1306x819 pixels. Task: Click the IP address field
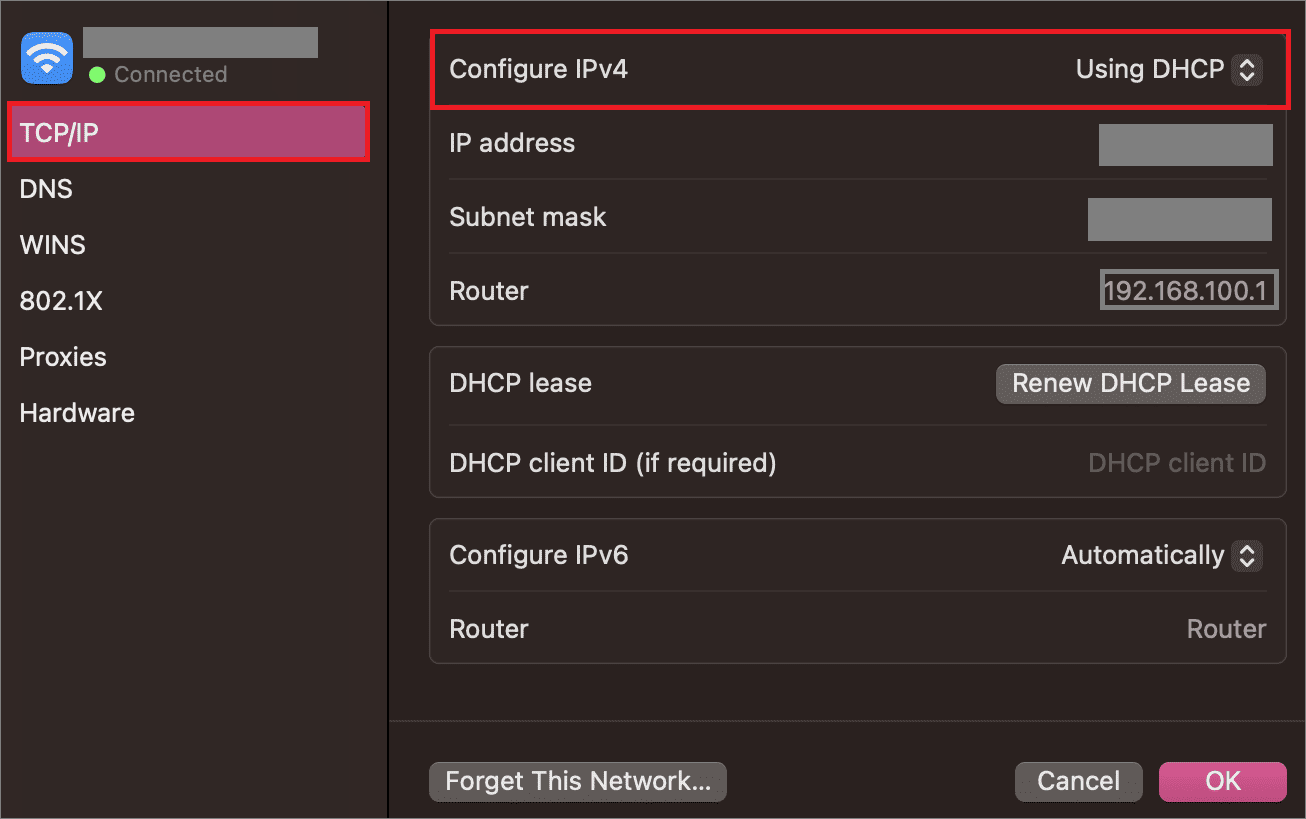point(1185,144)
